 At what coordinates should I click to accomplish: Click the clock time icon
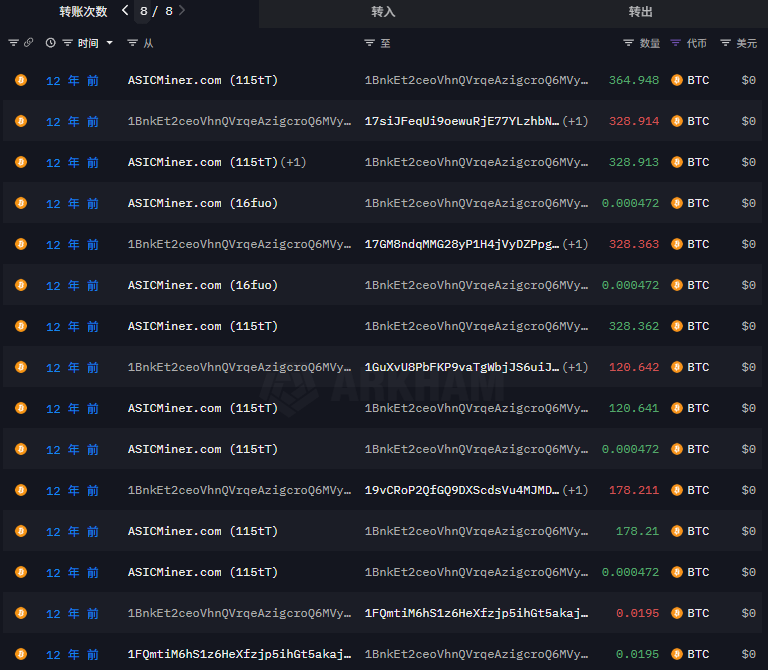tap(50, 43)
